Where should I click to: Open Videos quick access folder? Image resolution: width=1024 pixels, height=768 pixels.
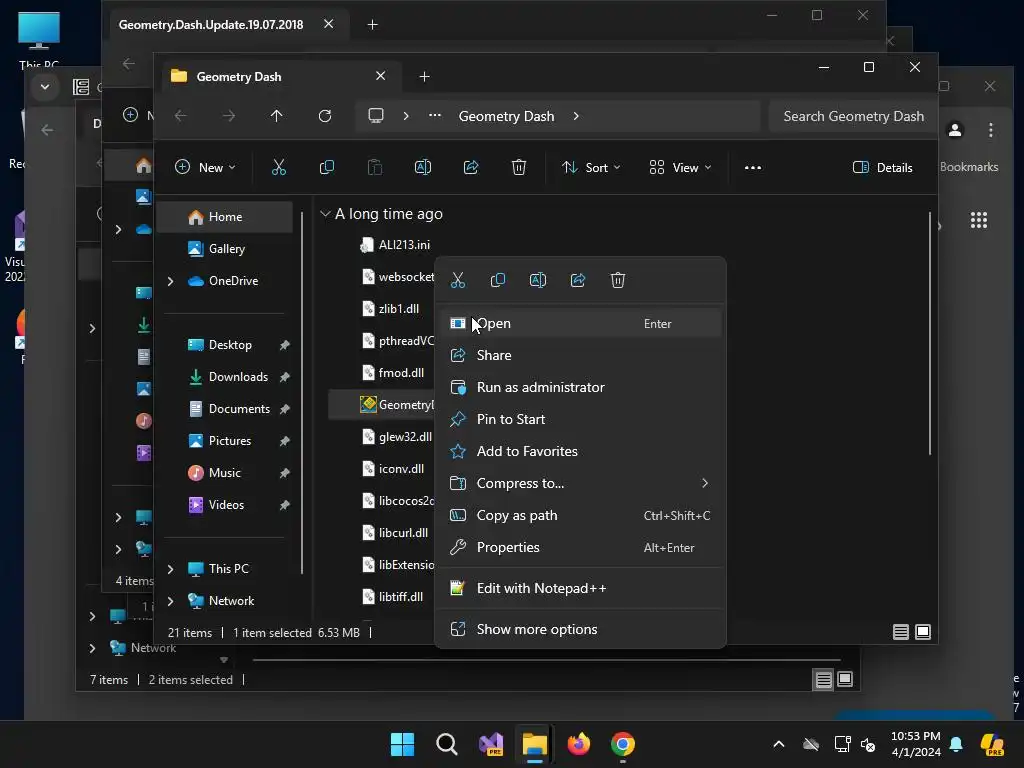click(x=226, y=505)
